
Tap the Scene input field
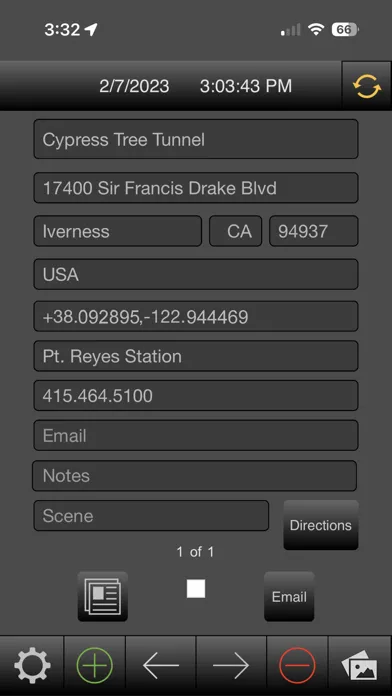click(x=151, y=516)
